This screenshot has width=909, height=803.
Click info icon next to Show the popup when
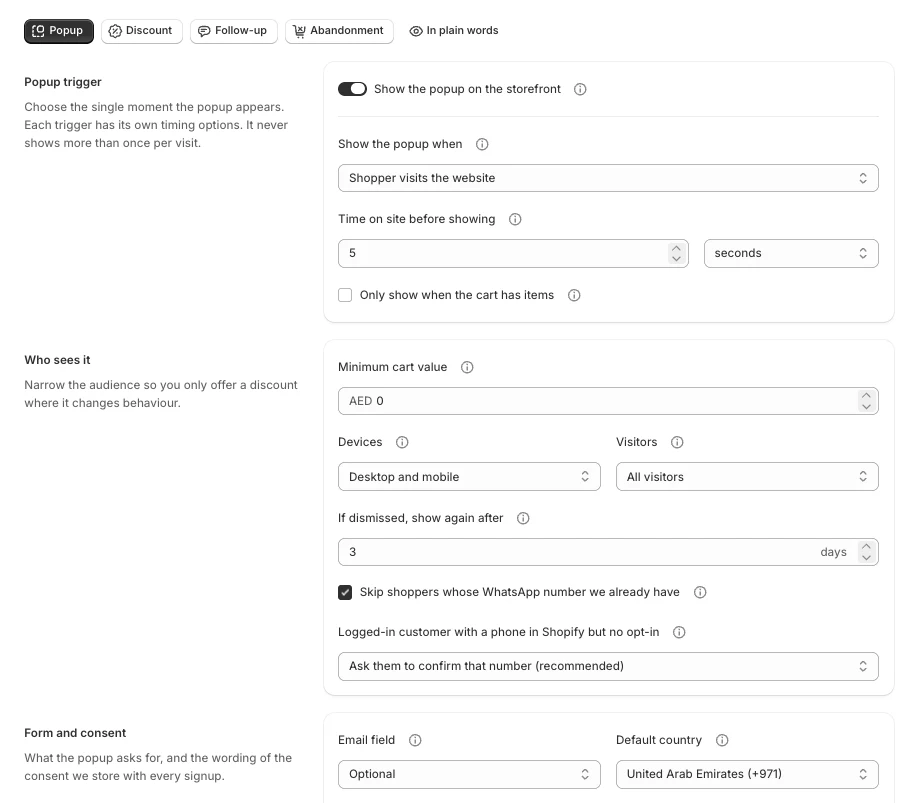click(x=482, y=144)
